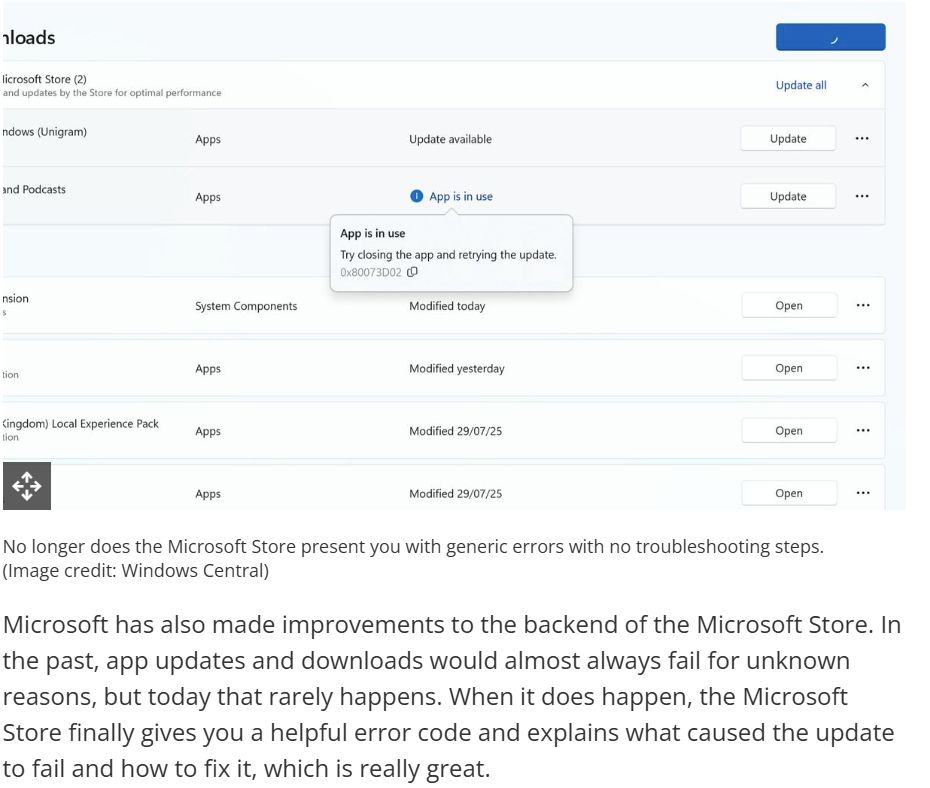Open more options for last Modified 29/07/25 row
Screen dimensions: 930x788
click(863, 493)
